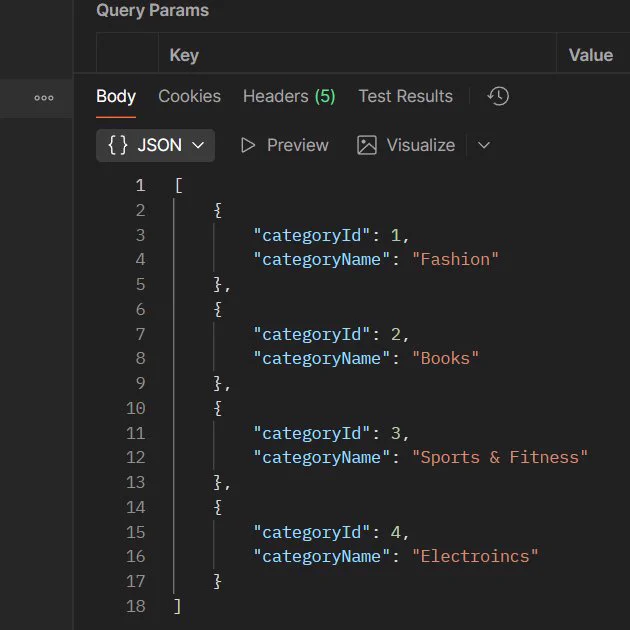
Task: Click the closing brace on line 17
Action: click(217, 581)
